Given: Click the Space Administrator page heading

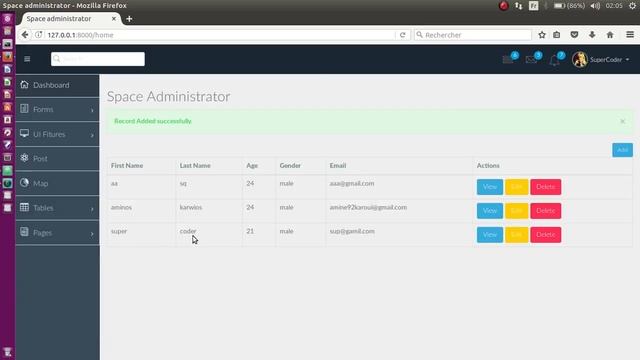Looking at the screenshot, I should (x=168, y=97).
